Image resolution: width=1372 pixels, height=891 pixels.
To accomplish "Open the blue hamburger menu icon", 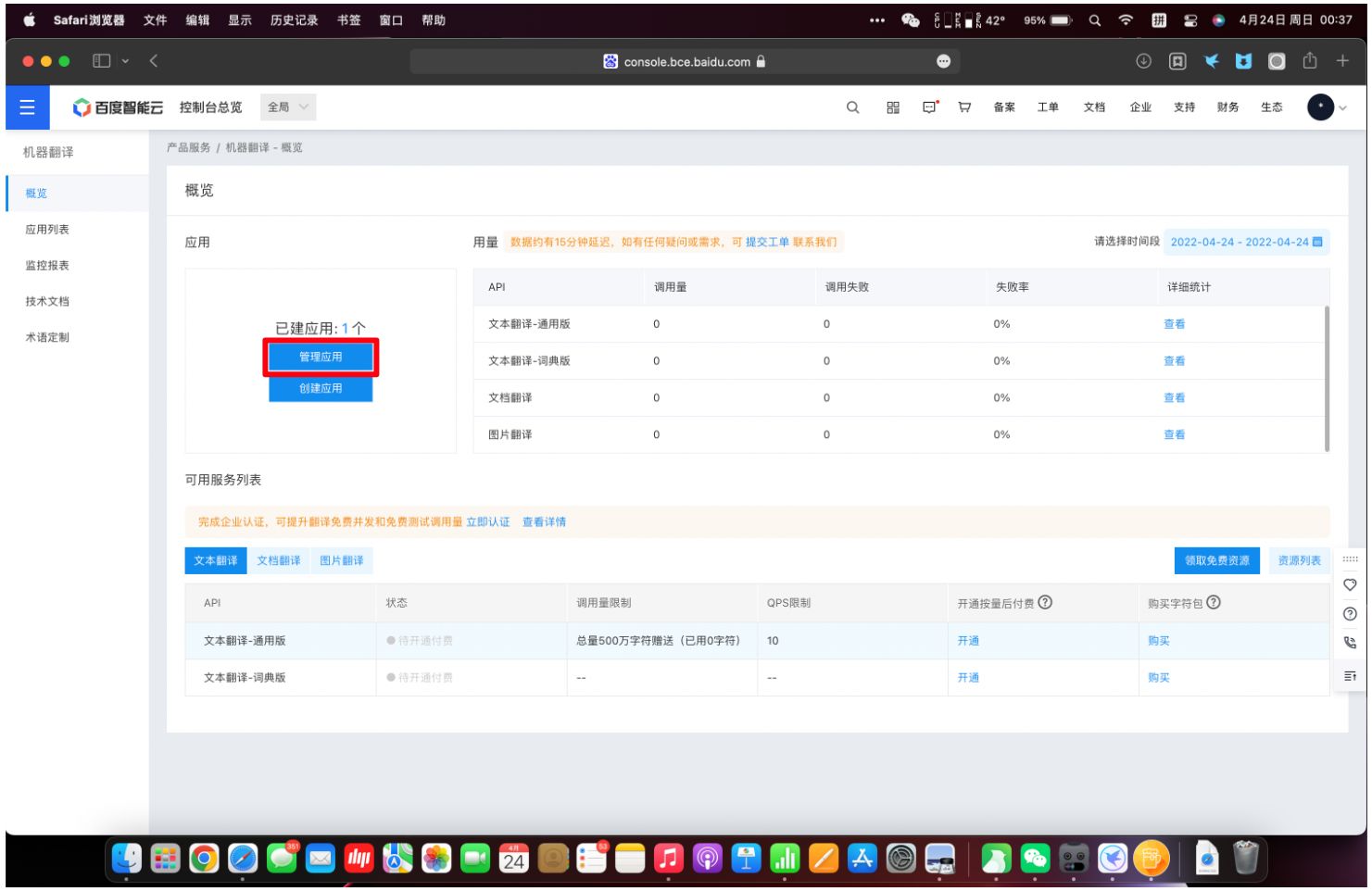I will point(27,107).
